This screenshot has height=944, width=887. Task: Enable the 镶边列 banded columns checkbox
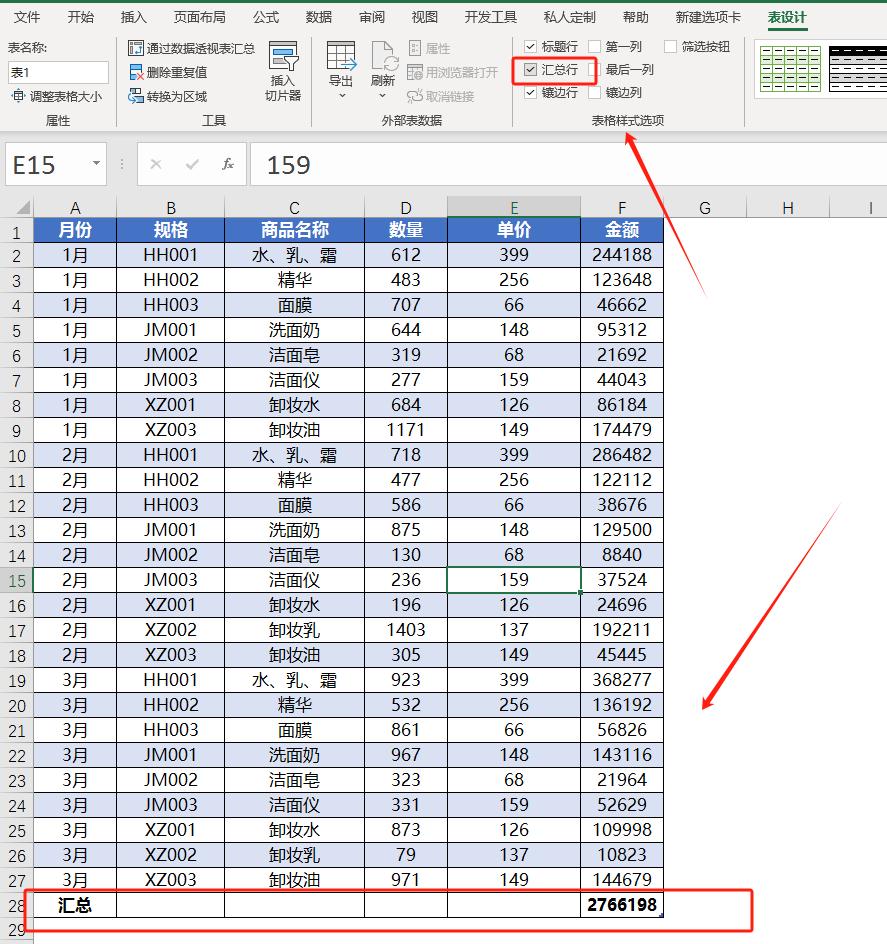594,93
